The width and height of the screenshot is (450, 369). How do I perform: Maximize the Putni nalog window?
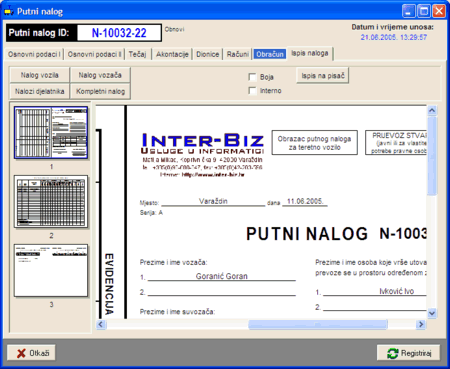(x=424, y=11)
